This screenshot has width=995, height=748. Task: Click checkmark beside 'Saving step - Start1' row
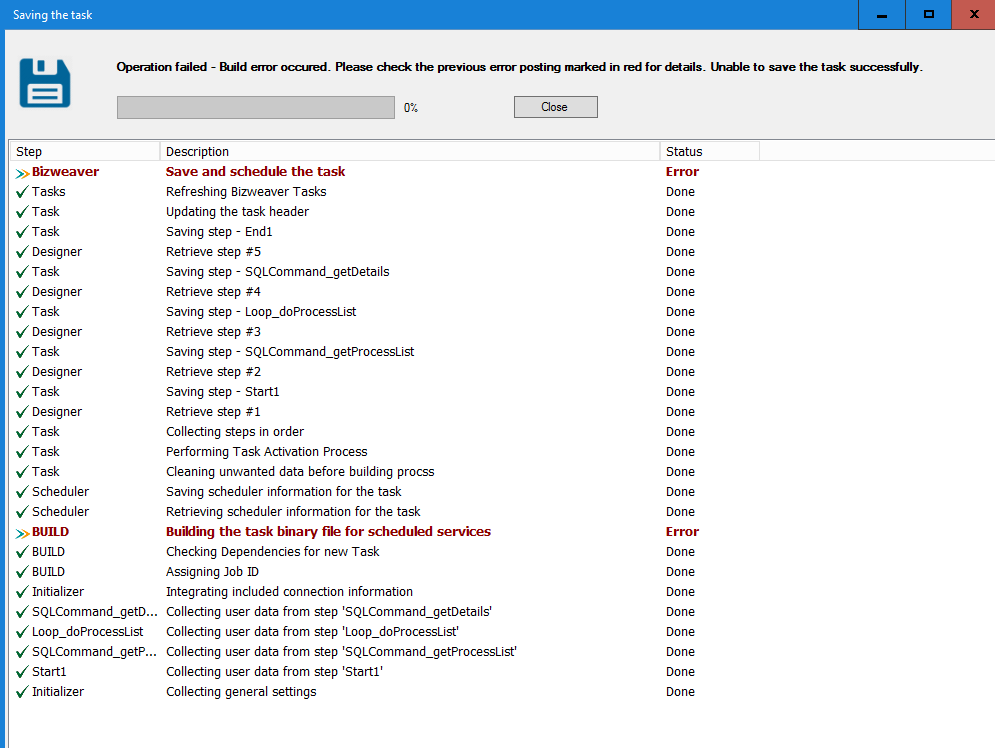22,391
